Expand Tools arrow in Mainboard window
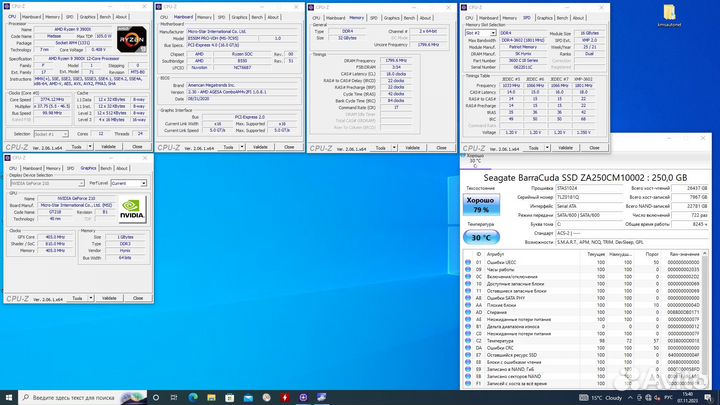Screen dimensions: 720x405 pos(242,147)
